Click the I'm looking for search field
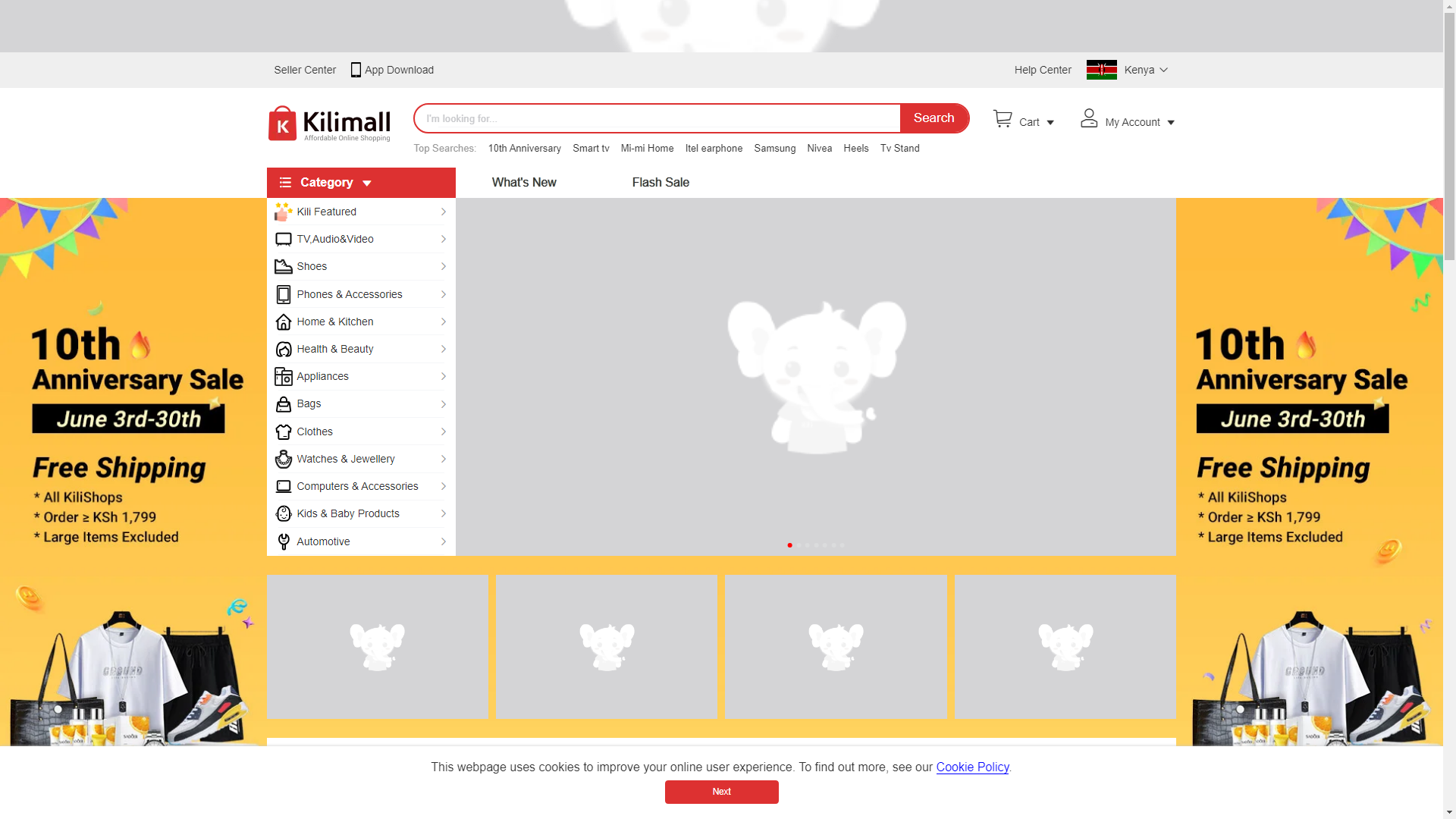1456x819 pixels. coord(657,118)
